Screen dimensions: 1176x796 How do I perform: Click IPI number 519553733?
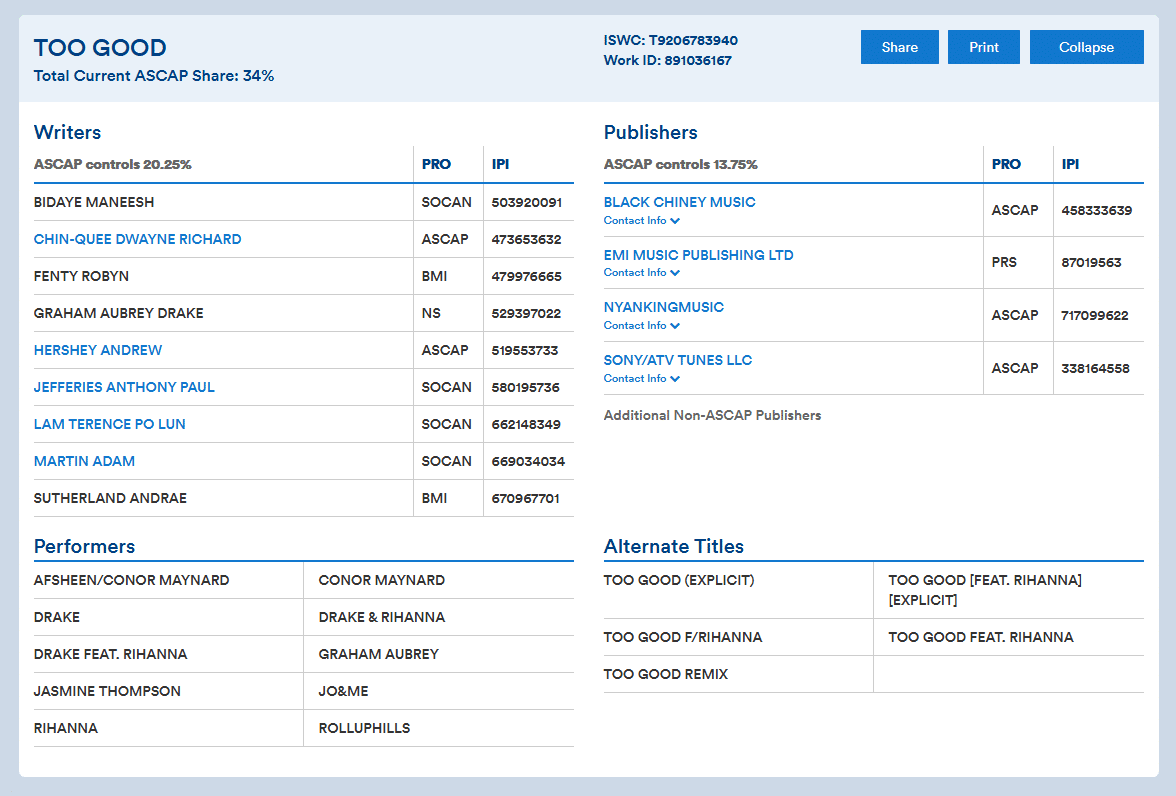tap(525, 350)
